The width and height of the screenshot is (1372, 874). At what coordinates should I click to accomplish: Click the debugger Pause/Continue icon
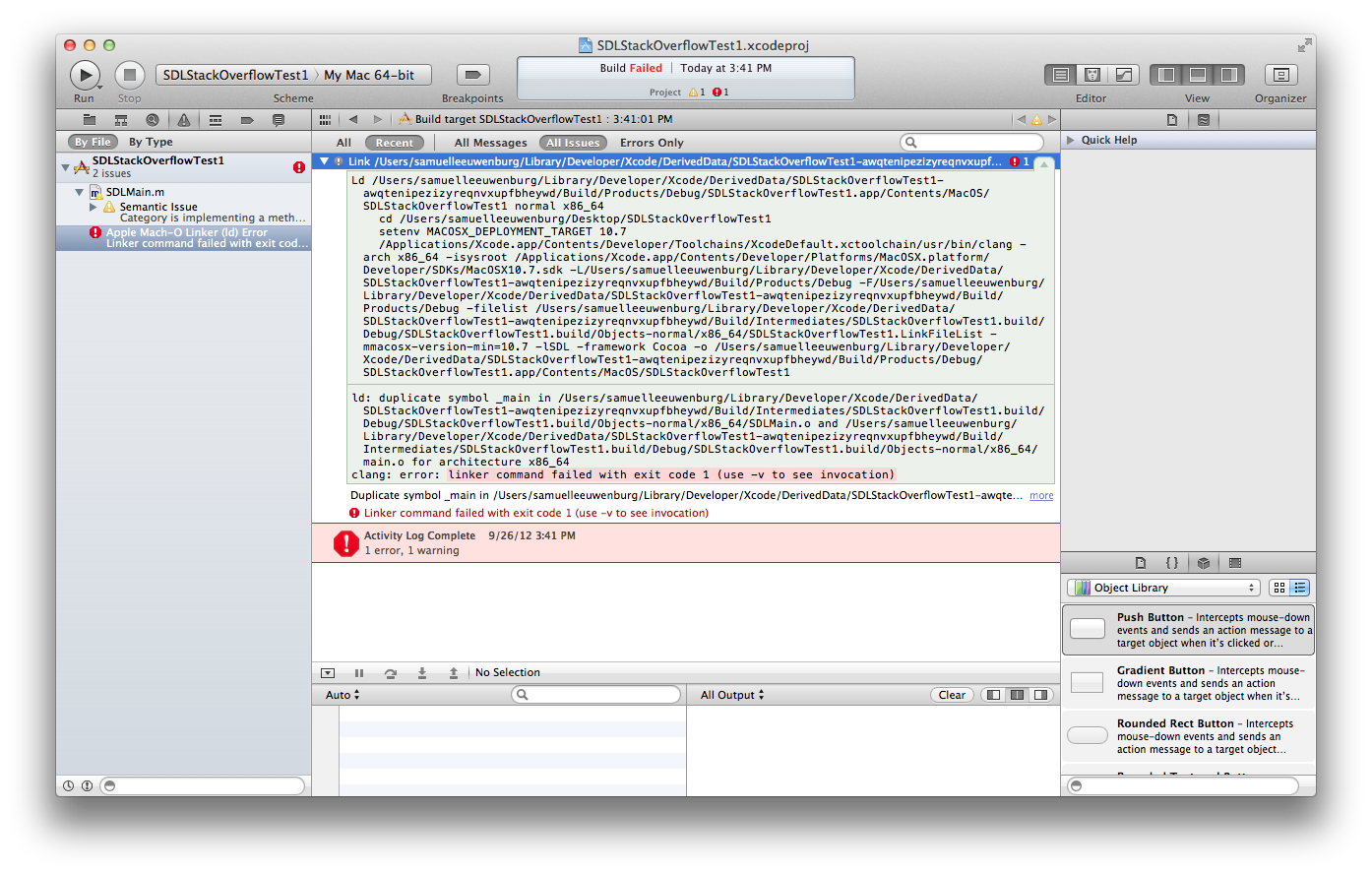pyautogui.click(x=359, y=673)
